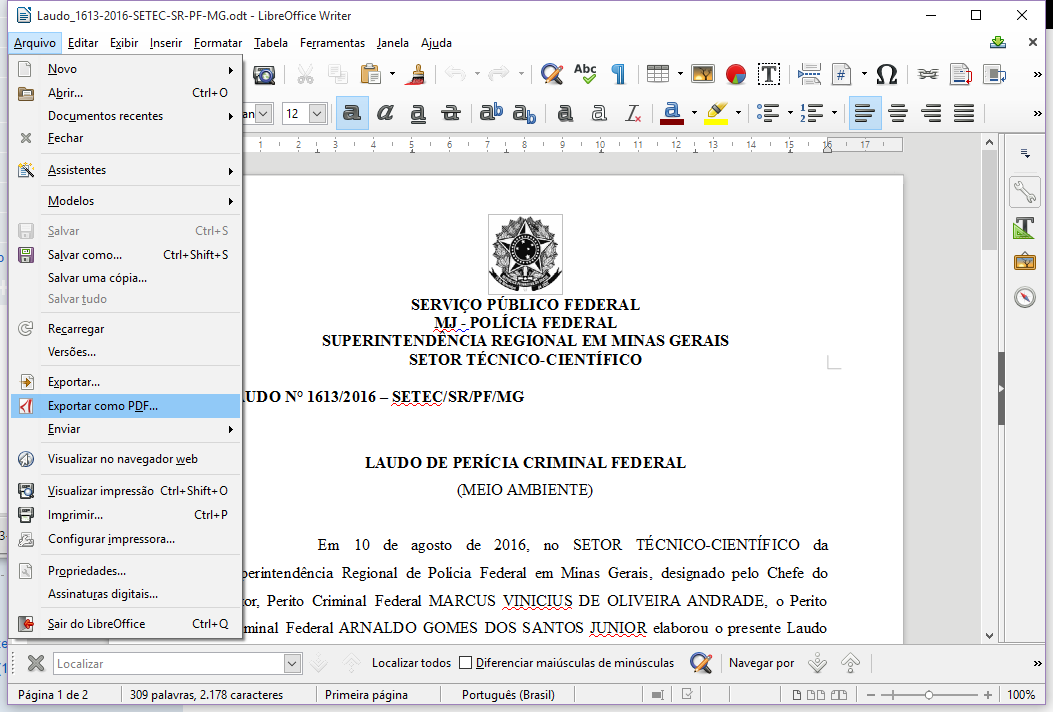This screenshot has width=1053, height=712.
Task: Insert a hyperlink icon
Action: tap(928, 74)
